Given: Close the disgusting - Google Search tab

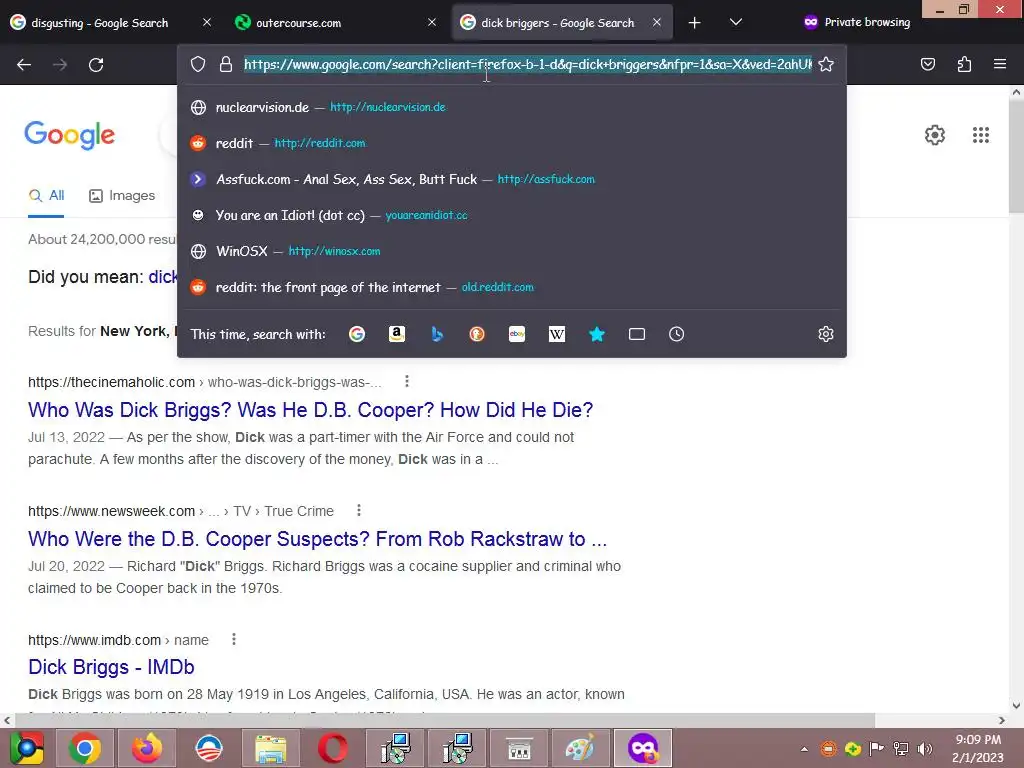Looking at the screenshot, I should (206, 22).
